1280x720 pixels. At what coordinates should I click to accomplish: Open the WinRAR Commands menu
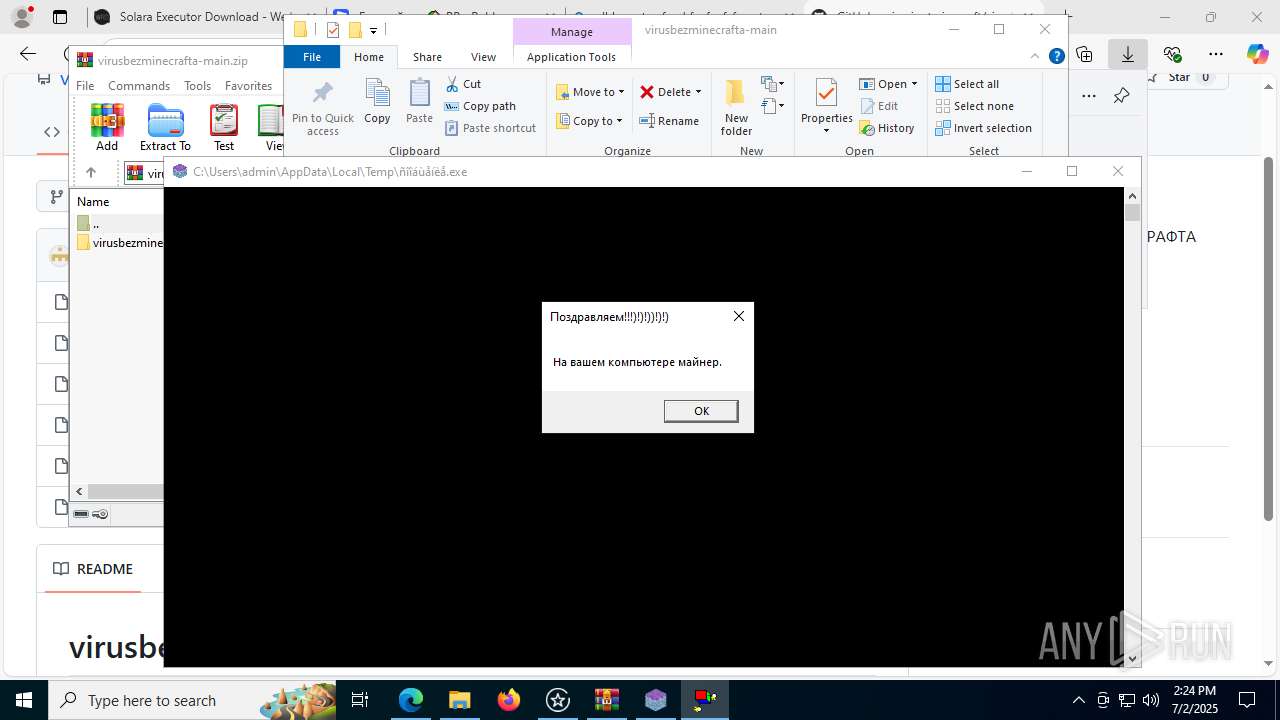[139, 86]
